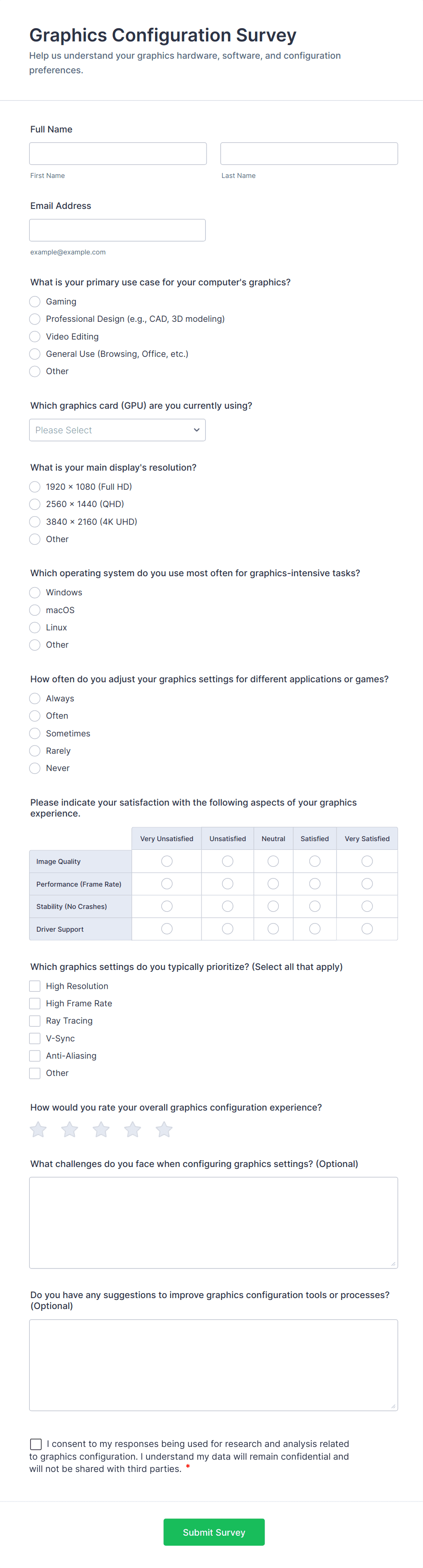Click the fourth rating star
Viewport: 423px width, 1568px height.
[x=133, y=1130]
